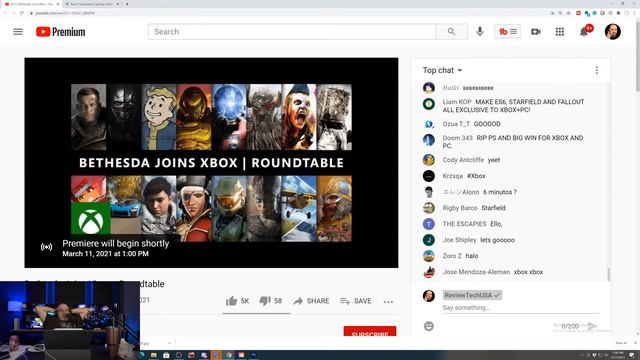640x360 pixels.
Task: Click the live premiere broadcast icon
Action: (47, 247)
